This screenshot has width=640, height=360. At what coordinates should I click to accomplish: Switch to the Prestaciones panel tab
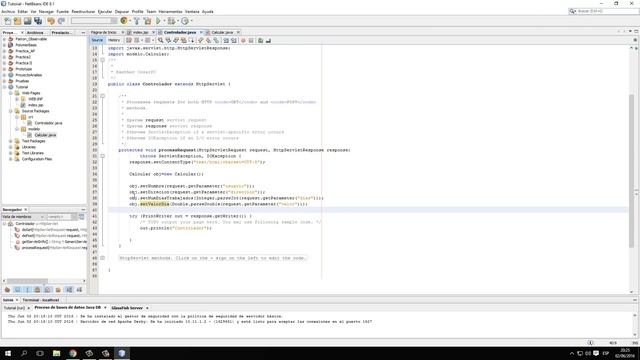(x=61, y=32)
